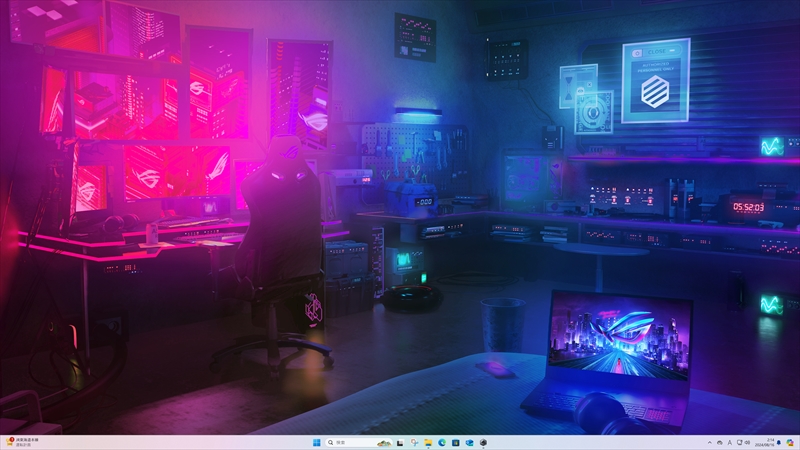This screenshot has height=450, width=800.
Task: Open the Windows Start menu
Action: [x=316, y=442]
